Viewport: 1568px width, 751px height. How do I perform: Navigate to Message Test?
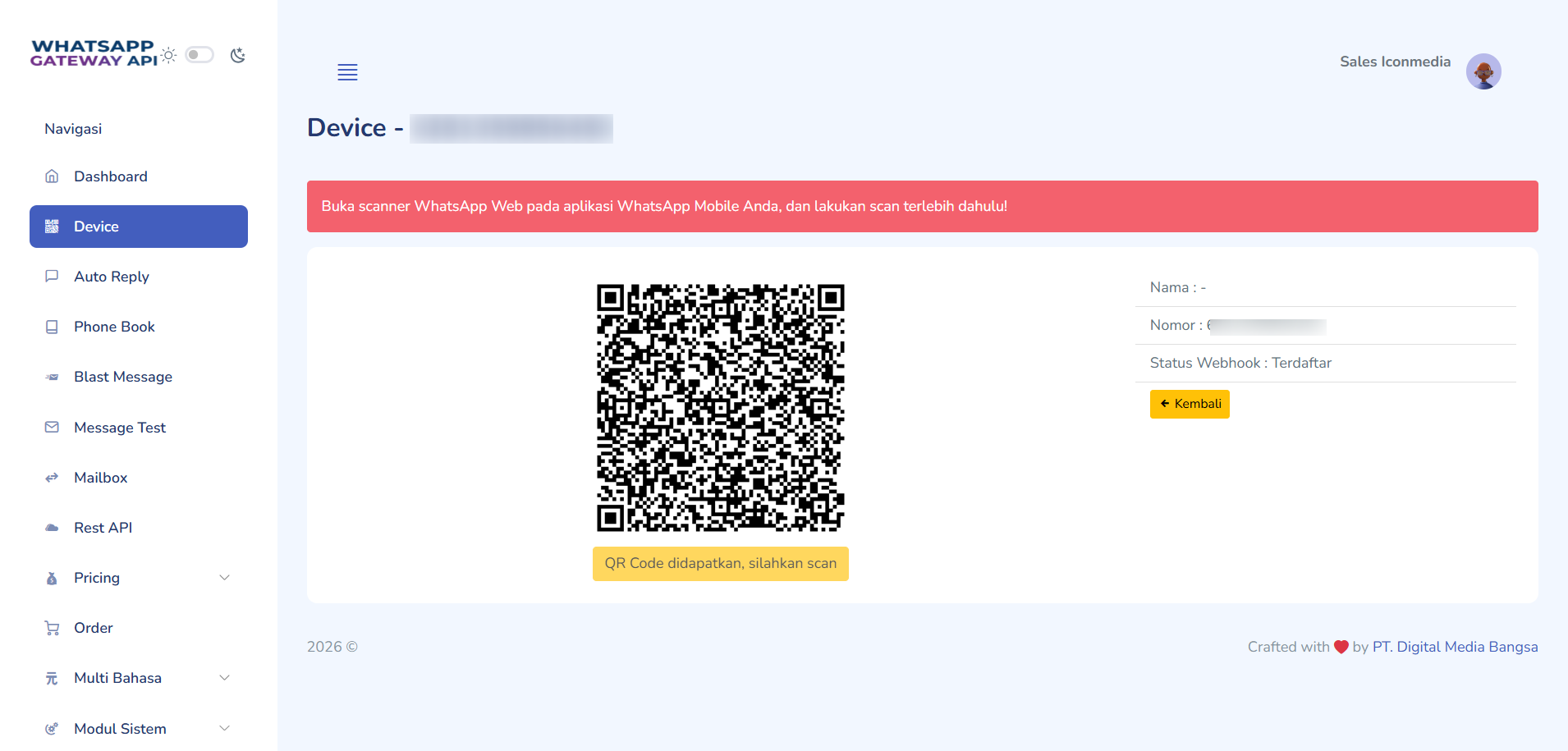(139, 428)
